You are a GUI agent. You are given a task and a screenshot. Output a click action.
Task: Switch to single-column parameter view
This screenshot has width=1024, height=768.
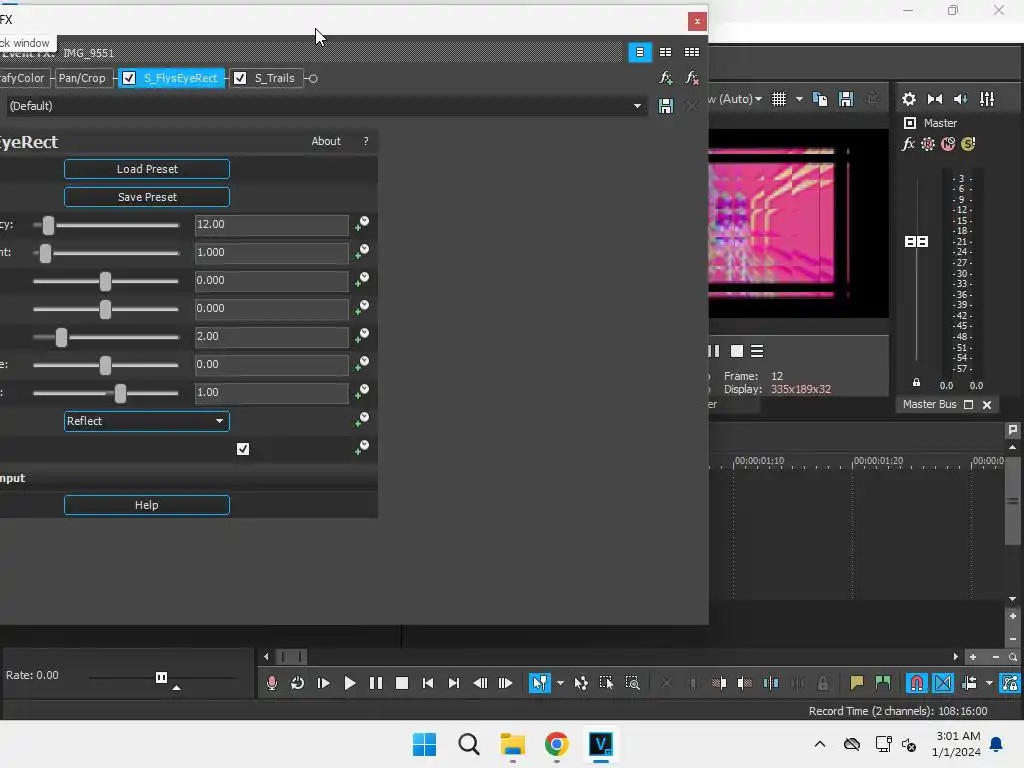pyautogui.click(x=639, y=52)
